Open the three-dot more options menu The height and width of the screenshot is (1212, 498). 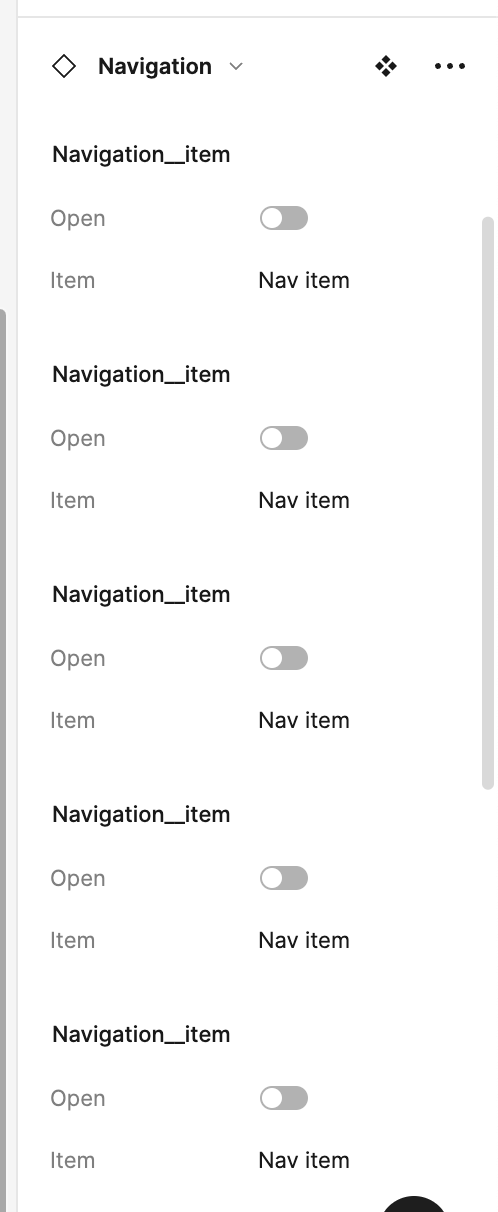[450, 67]
